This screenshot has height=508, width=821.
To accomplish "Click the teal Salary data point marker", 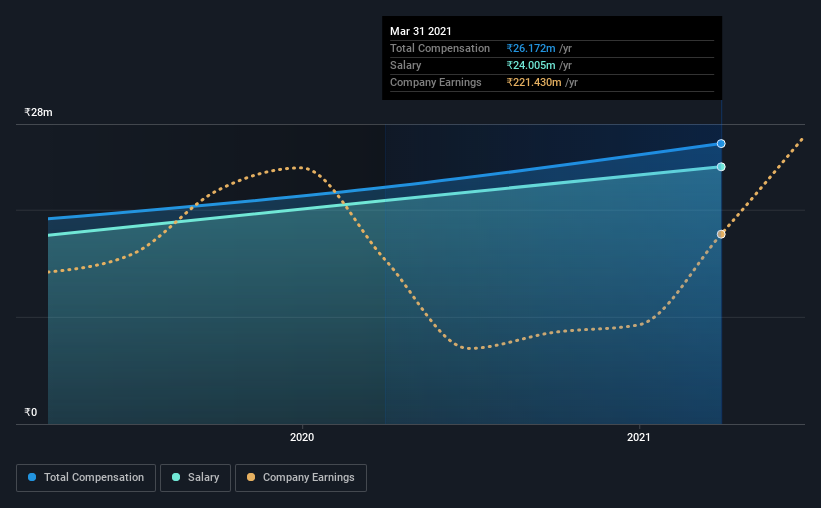I will 721,167.
